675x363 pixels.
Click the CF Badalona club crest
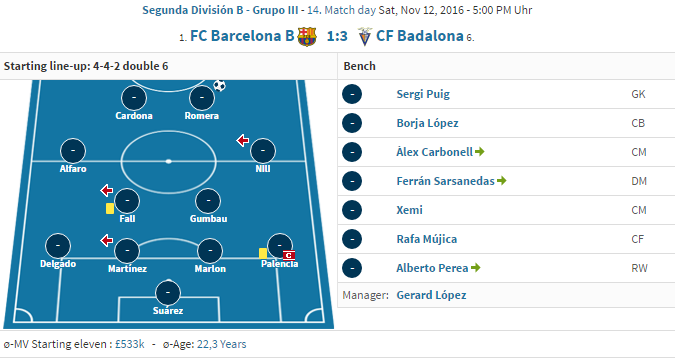coord(365,37)
